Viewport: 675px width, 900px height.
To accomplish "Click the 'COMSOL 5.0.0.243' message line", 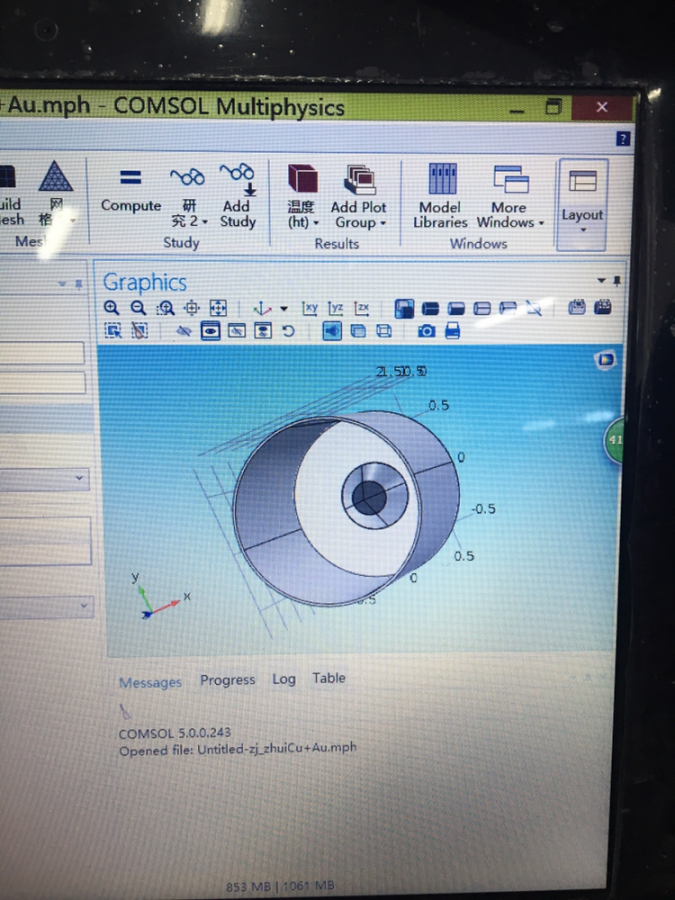I will click(x=174, y=733).
